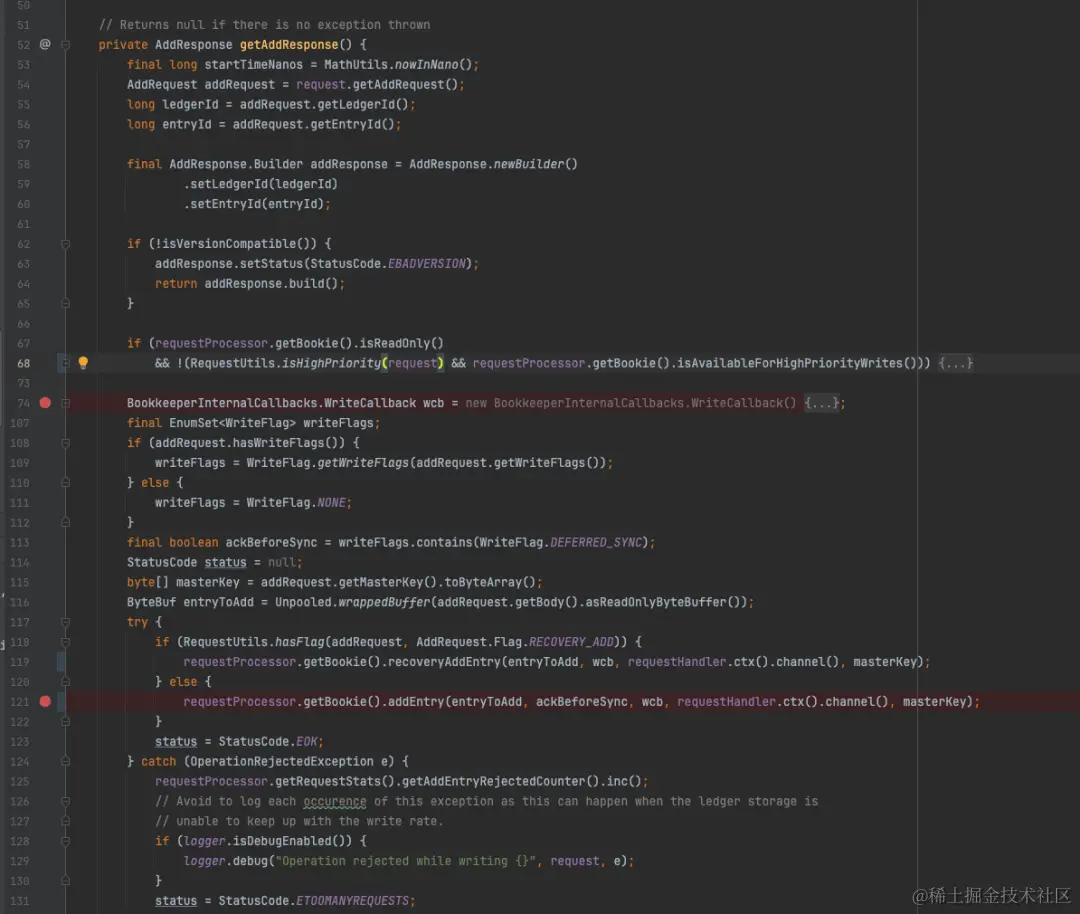Viewport: 1080px width, 914px height.
Task: Click isAvailableForHighPriorityWrites() call
Action: pos(796,363)
